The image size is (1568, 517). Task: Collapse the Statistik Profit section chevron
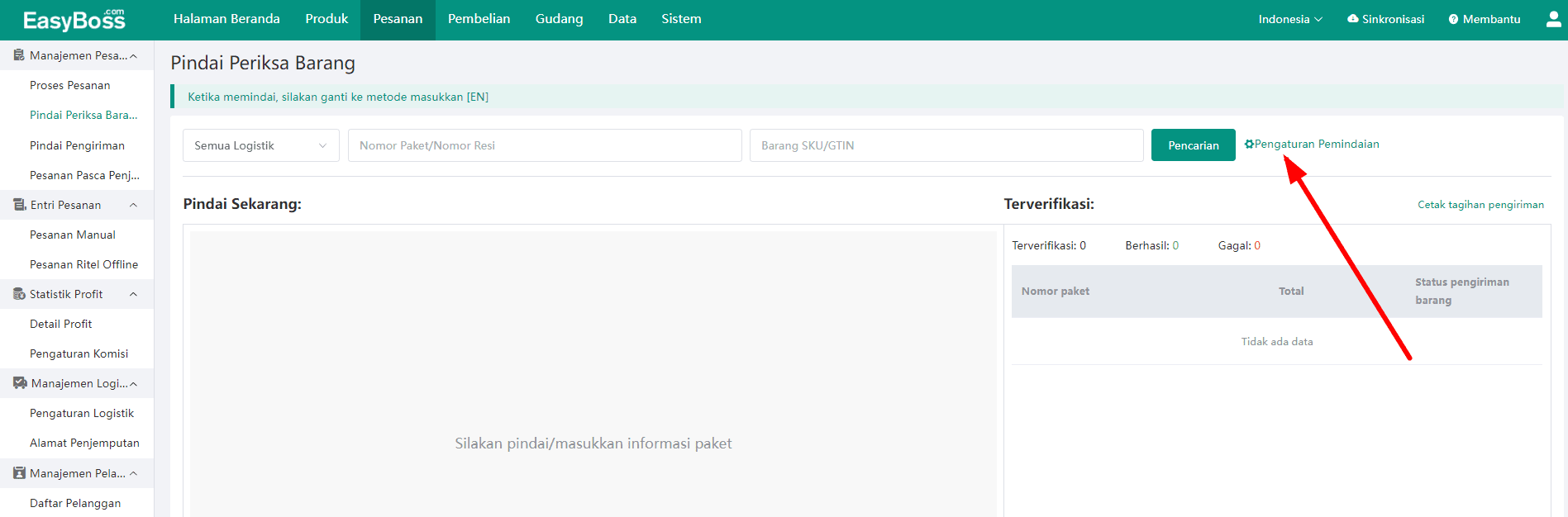point(133,294)
